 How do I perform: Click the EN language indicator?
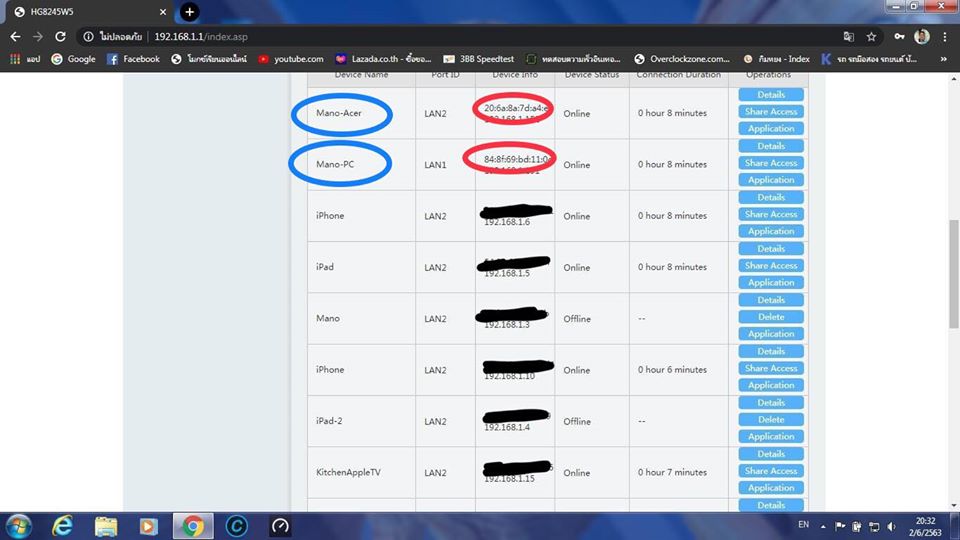pos(803,525)
